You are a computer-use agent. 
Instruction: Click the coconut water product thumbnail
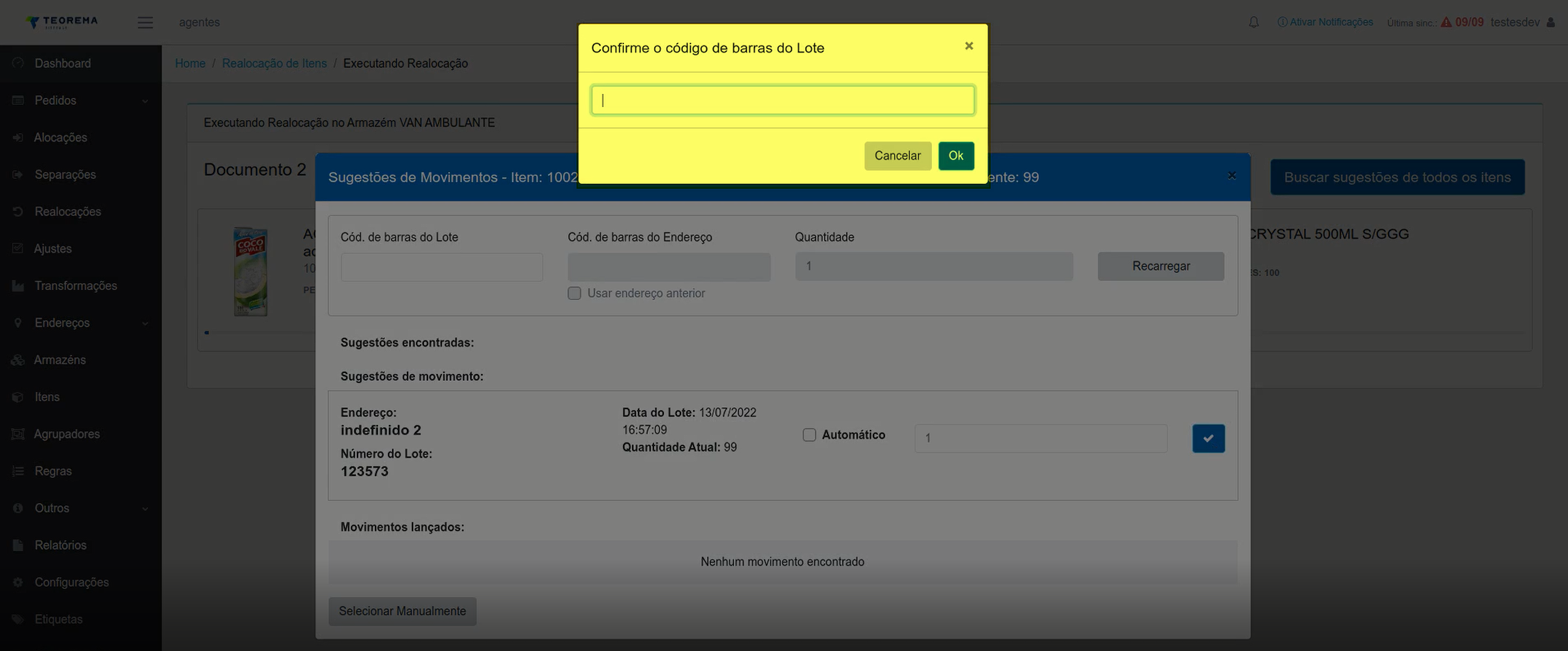(251, 272)
